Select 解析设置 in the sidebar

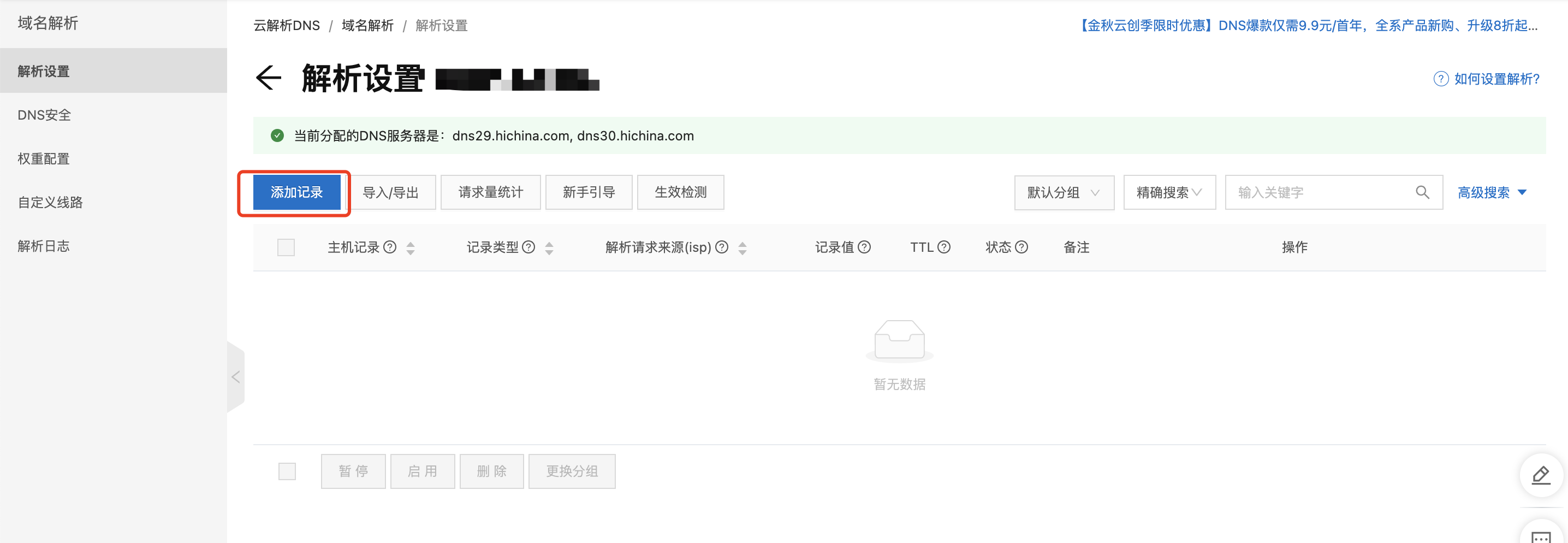coord(113,70)
